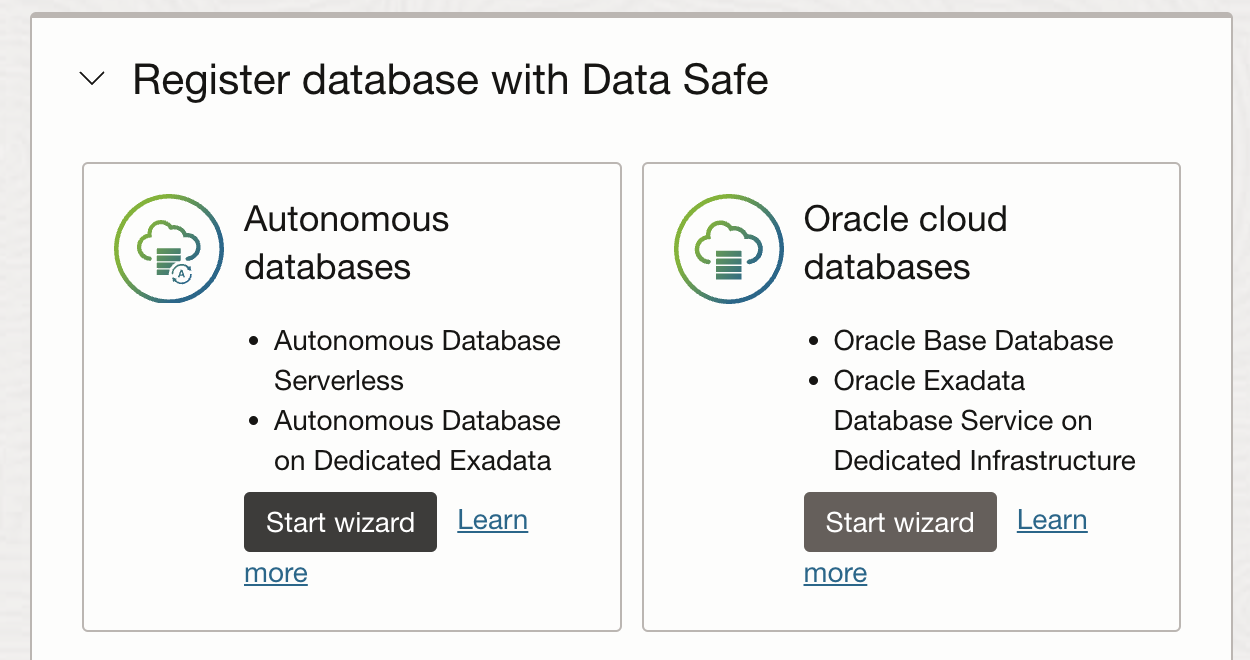
Task: Start wizard for Autonomous databases
Action: click(340, 522)
